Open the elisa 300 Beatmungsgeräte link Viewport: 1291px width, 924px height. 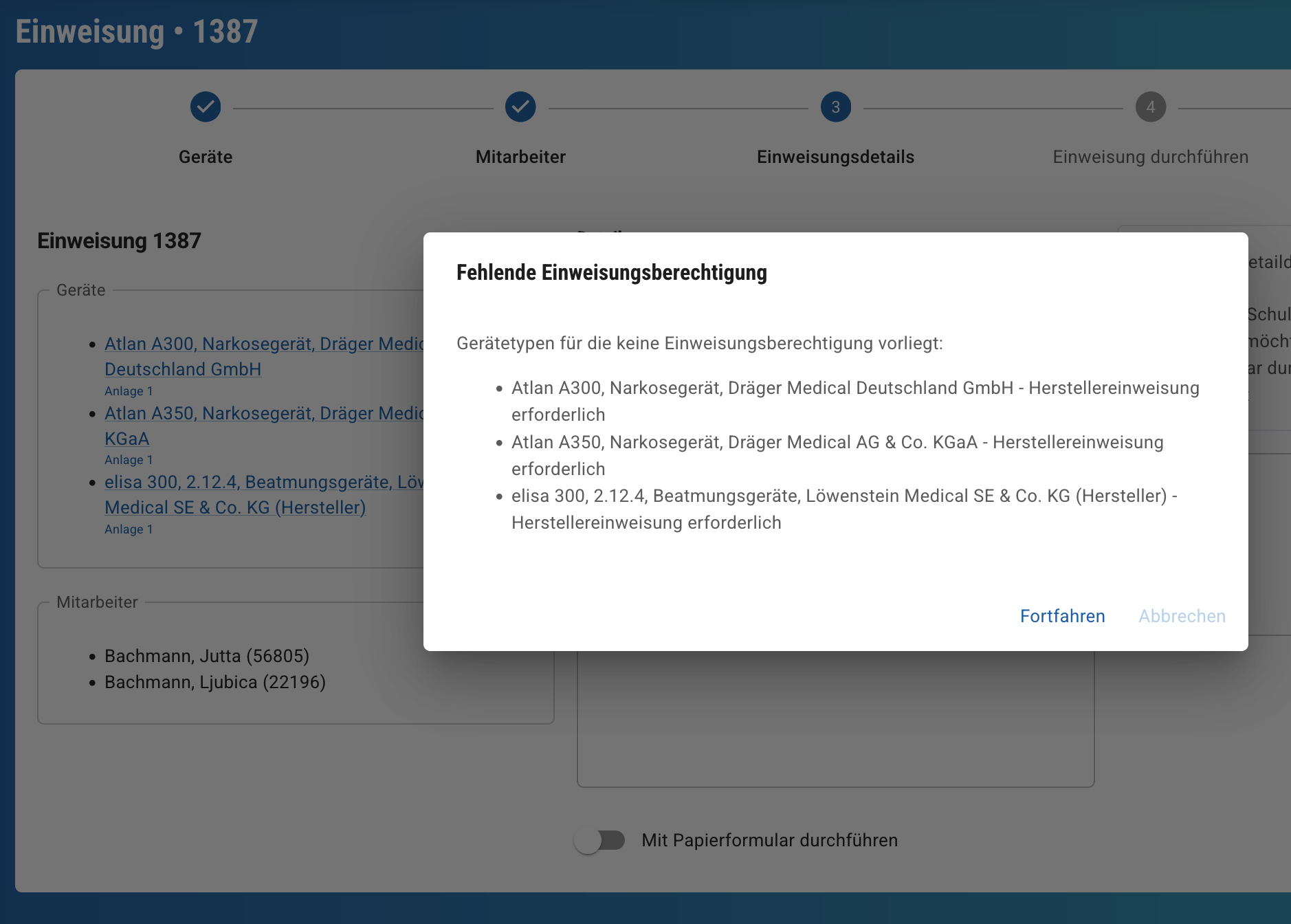pos(264,494)
